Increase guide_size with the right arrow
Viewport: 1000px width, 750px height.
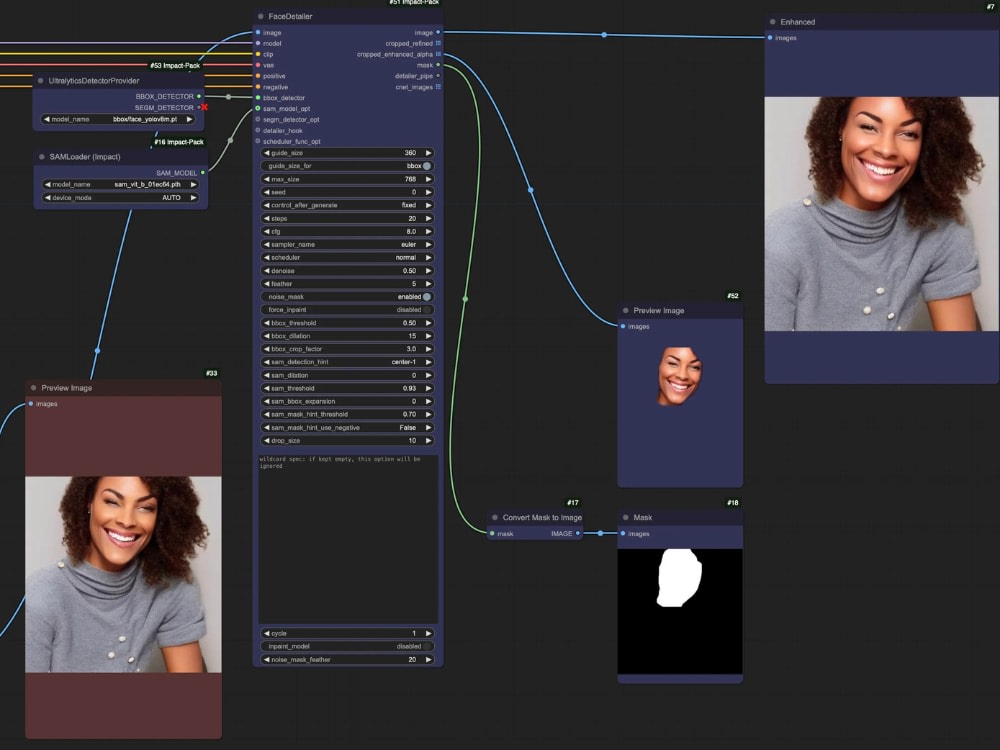[x=429, y=153]
